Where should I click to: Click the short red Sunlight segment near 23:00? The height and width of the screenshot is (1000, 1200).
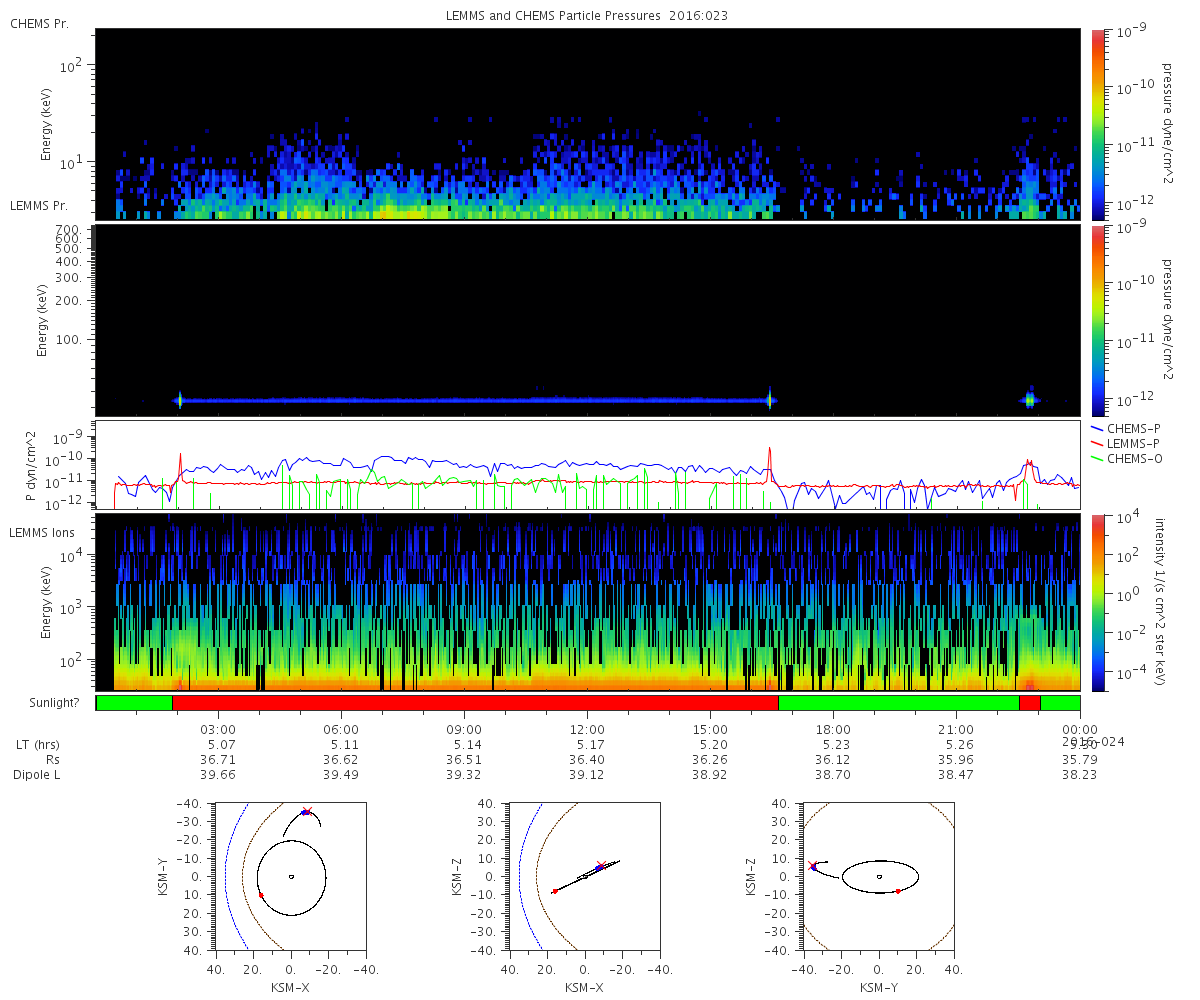pyautogui.click(x=1029, y=703)
